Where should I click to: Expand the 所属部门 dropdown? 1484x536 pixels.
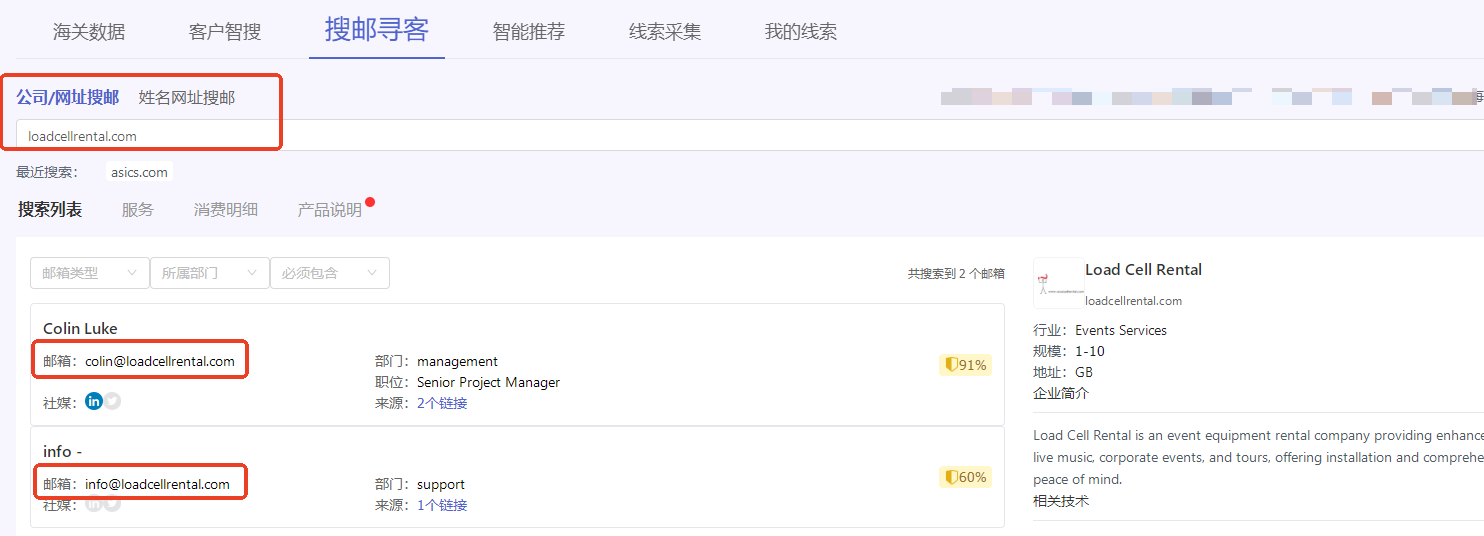[210, 273]
